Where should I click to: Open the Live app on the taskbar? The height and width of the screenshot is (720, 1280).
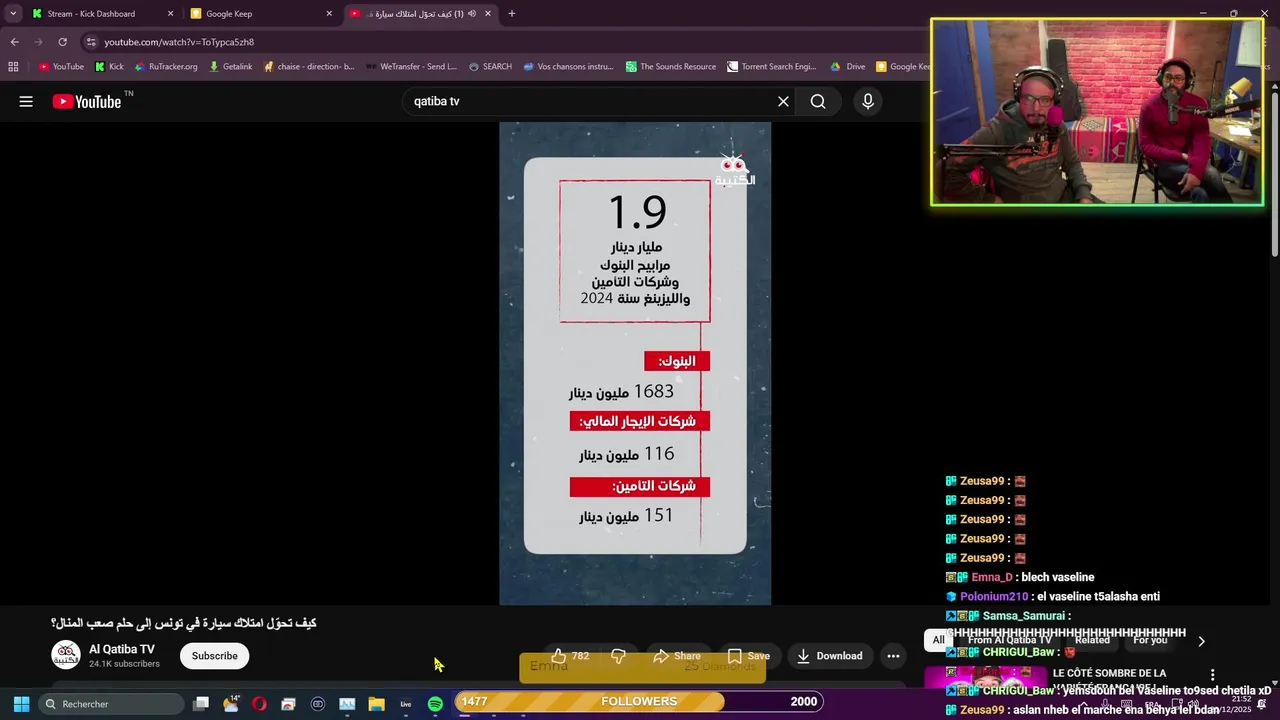click(x=406, y=704)
